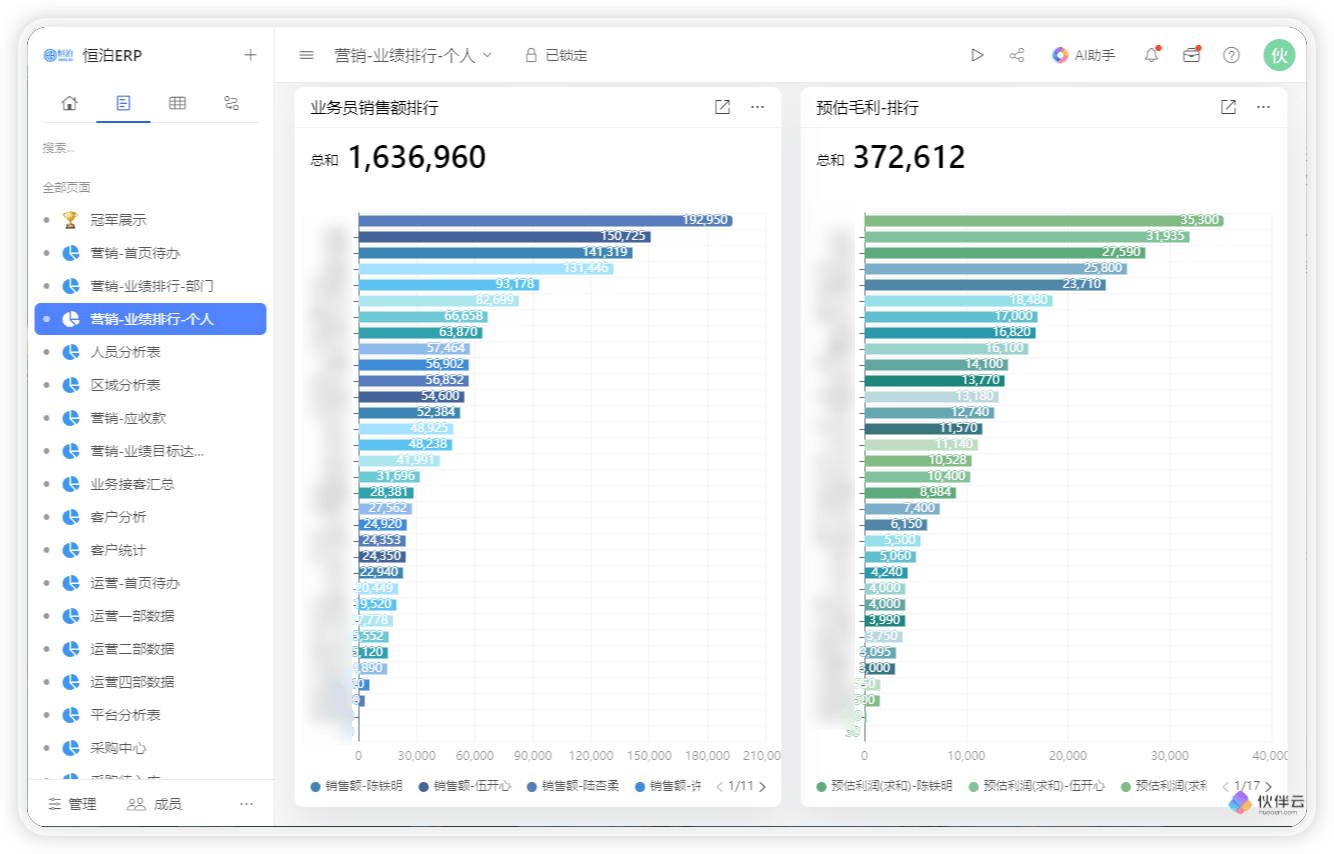Open the 业务接客汇总 page
Viewport: 1334px width, 854px height.
click(150, 484)
